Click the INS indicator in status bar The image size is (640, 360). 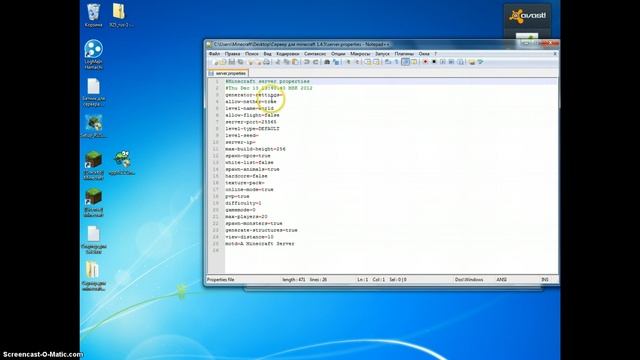click(545, 280)
